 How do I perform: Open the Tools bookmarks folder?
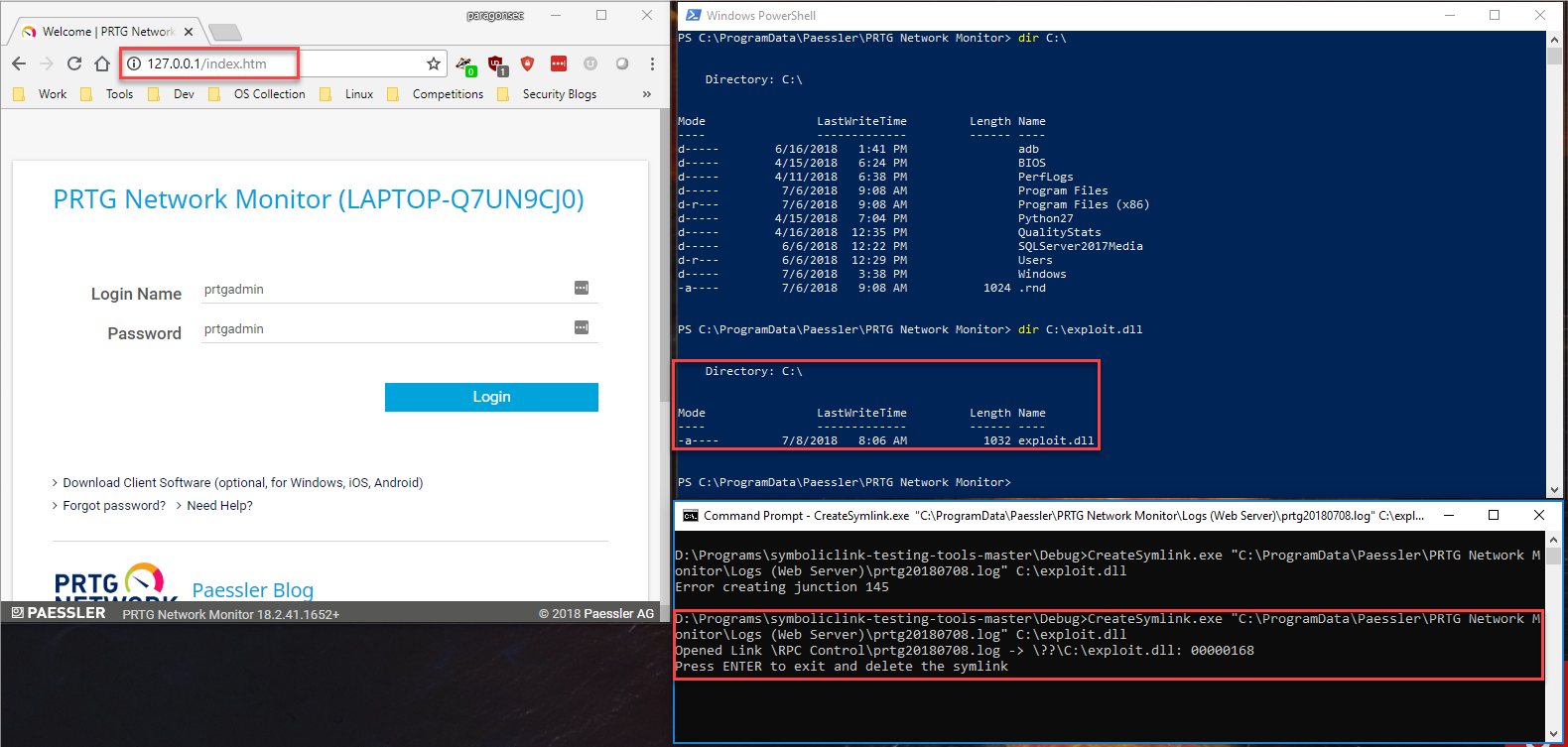click(108, 94)
